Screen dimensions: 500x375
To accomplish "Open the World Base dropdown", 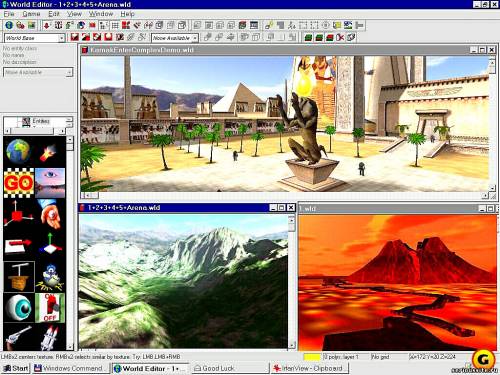I will pyautogui.click(x=34, y=38).
